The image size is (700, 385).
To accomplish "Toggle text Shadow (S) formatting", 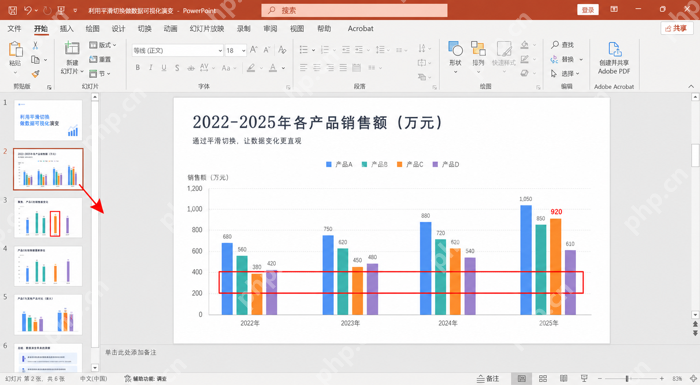I will pyautogui.click(x=177, y=68).
